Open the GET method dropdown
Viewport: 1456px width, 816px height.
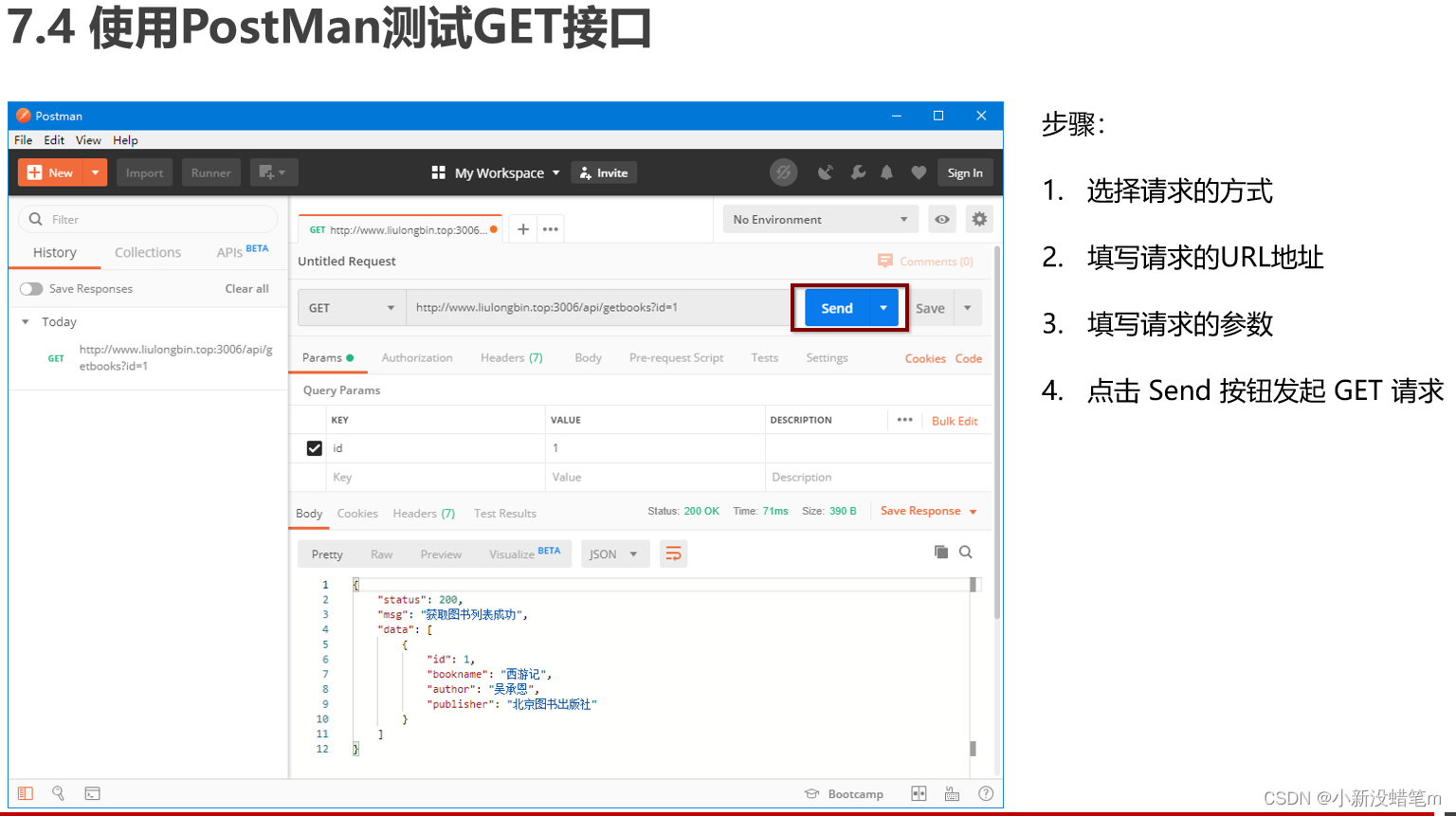tap(352, 308)
